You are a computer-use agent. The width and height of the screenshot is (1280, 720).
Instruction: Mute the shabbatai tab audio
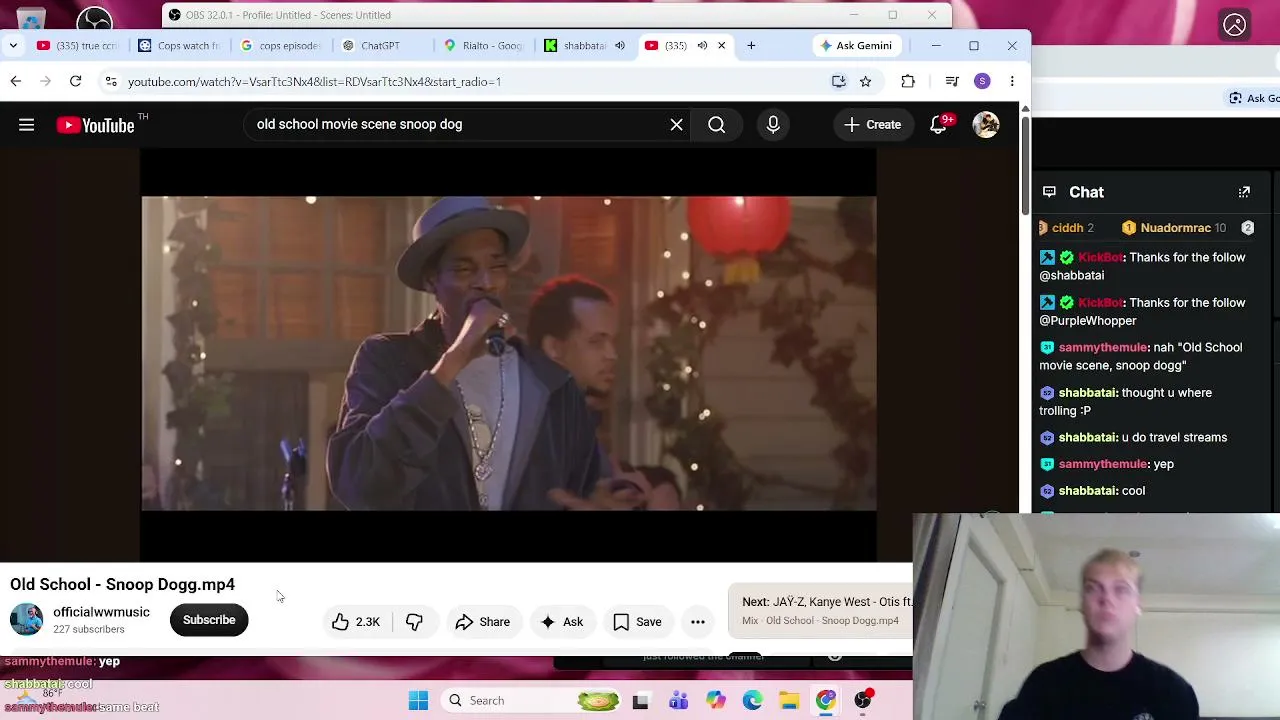pos(620,45)
